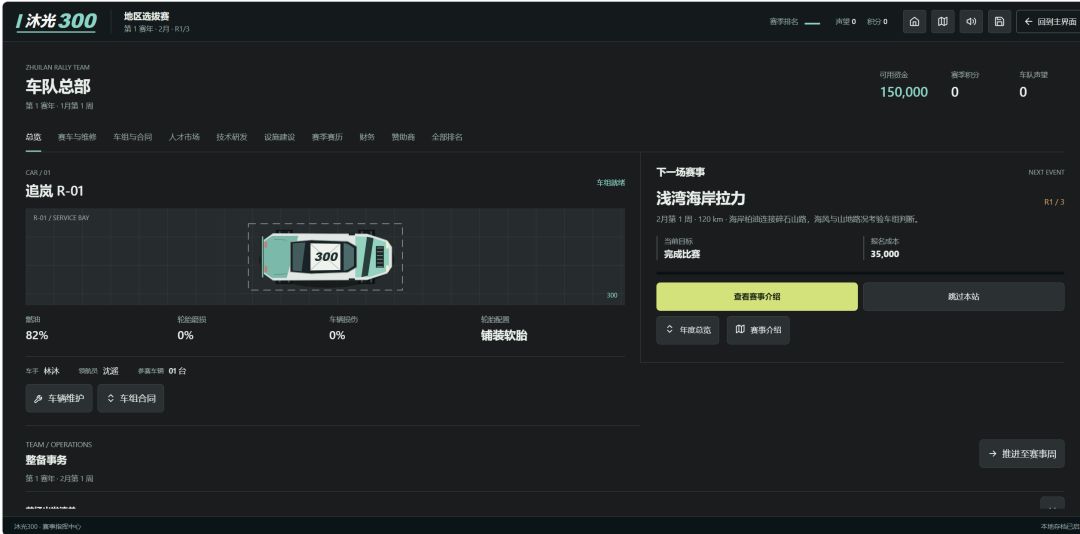The height and width of the screenshot is (534, 1080).
Task: Click the race car 300 thumbnail
Action: (326, 257)
